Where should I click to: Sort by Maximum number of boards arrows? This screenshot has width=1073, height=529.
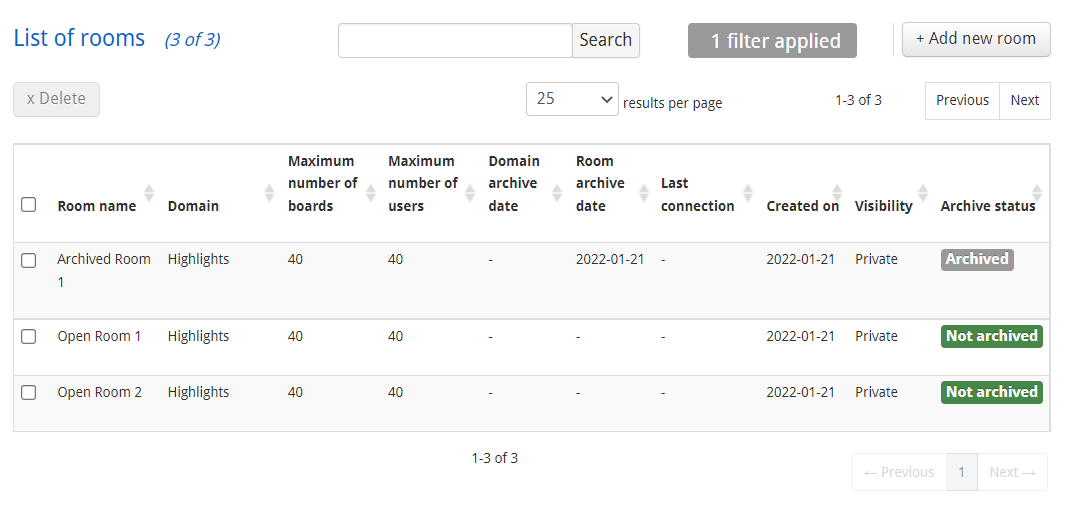(x=370, y=194)
